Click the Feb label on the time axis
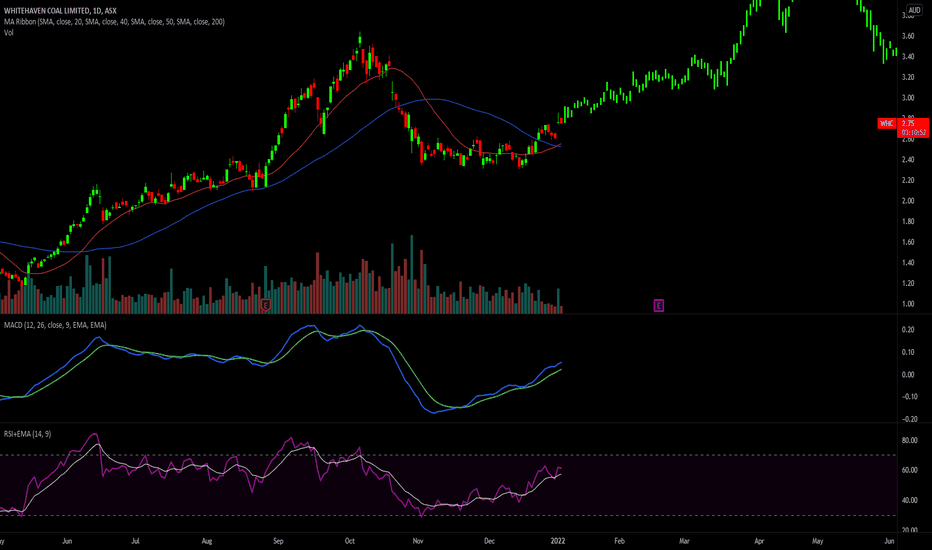 click(619, 541)
